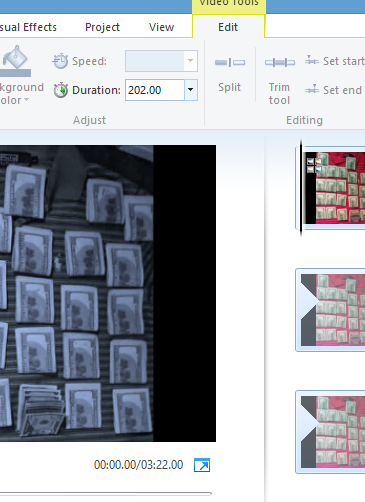
Task: Click the Background color paint bucket icon
Action: coord(15,61)
